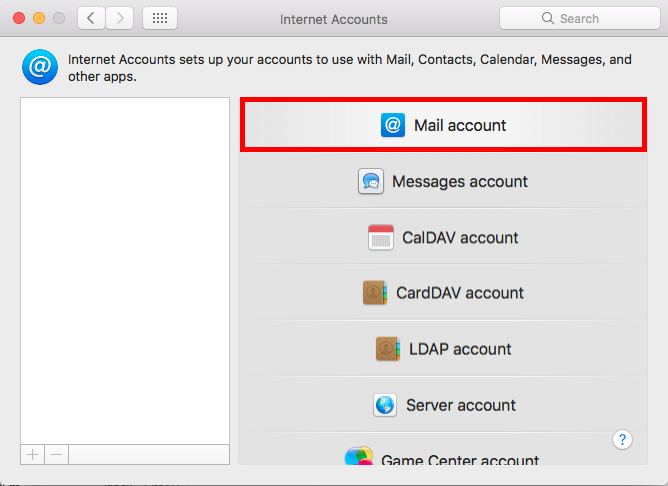The height and width of the screenshot is (486, 668).
Task: Select the Mail account option
Action: pyautogui.click(x=459, y=126)
